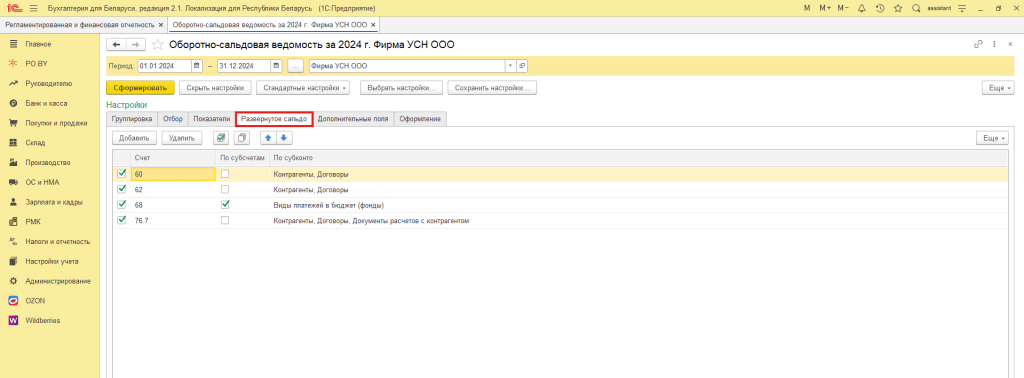Open global search magnifier icon
The height and width of the screenshot is (378, 1024).
tap(916, 8)
